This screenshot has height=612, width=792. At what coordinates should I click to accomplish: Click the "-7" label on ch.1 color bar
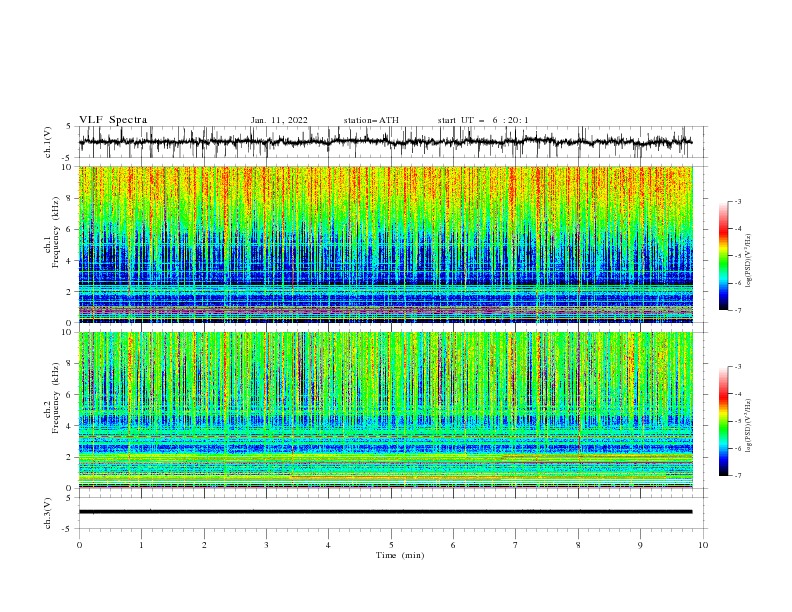tap(738, 311)
